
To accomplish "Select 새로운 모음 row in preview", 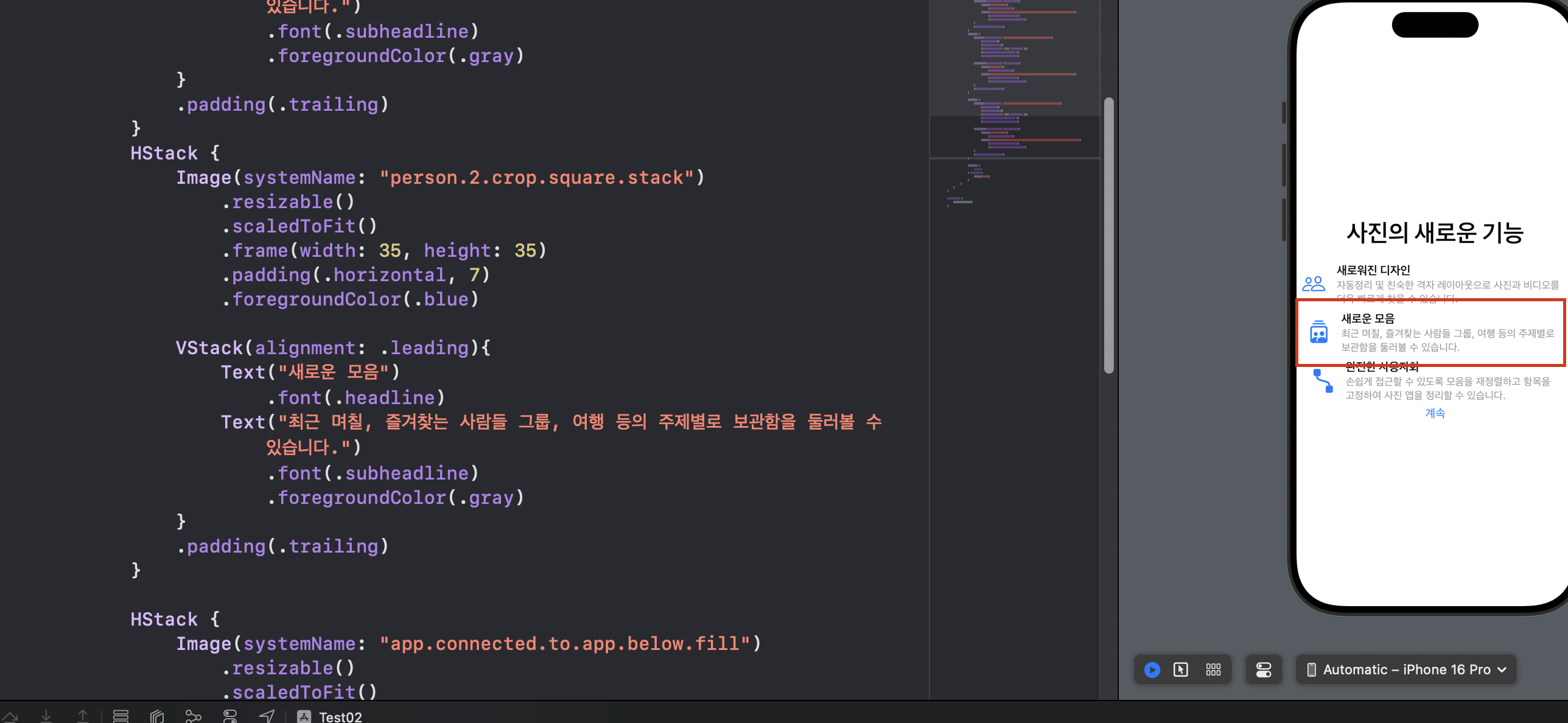I will [x=1430, y=333].
